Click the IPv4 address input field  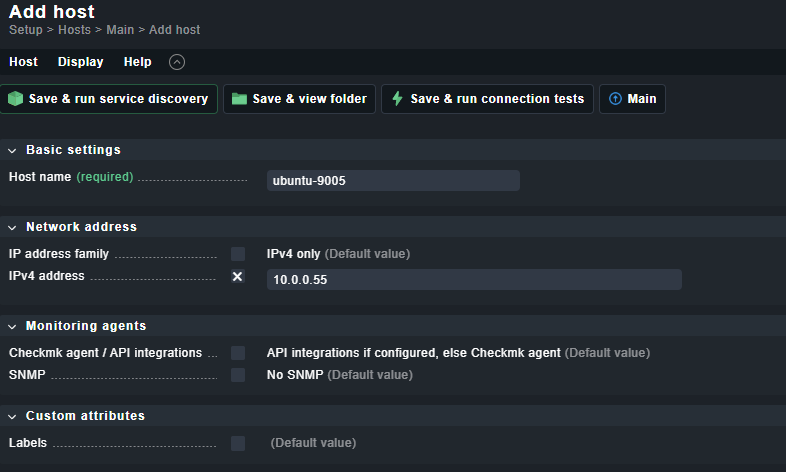[x=474, y=280]
